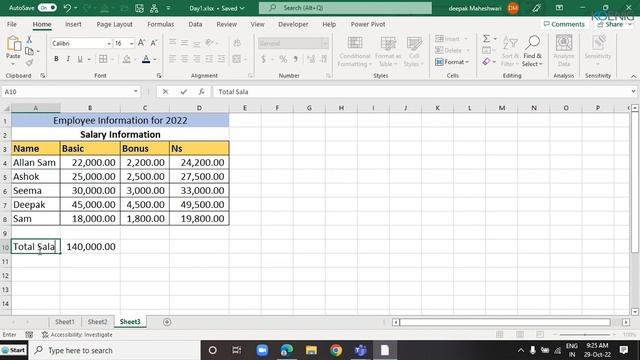Click the Copy icon
This screenshot has width=640, height=360.
[29, 51]
